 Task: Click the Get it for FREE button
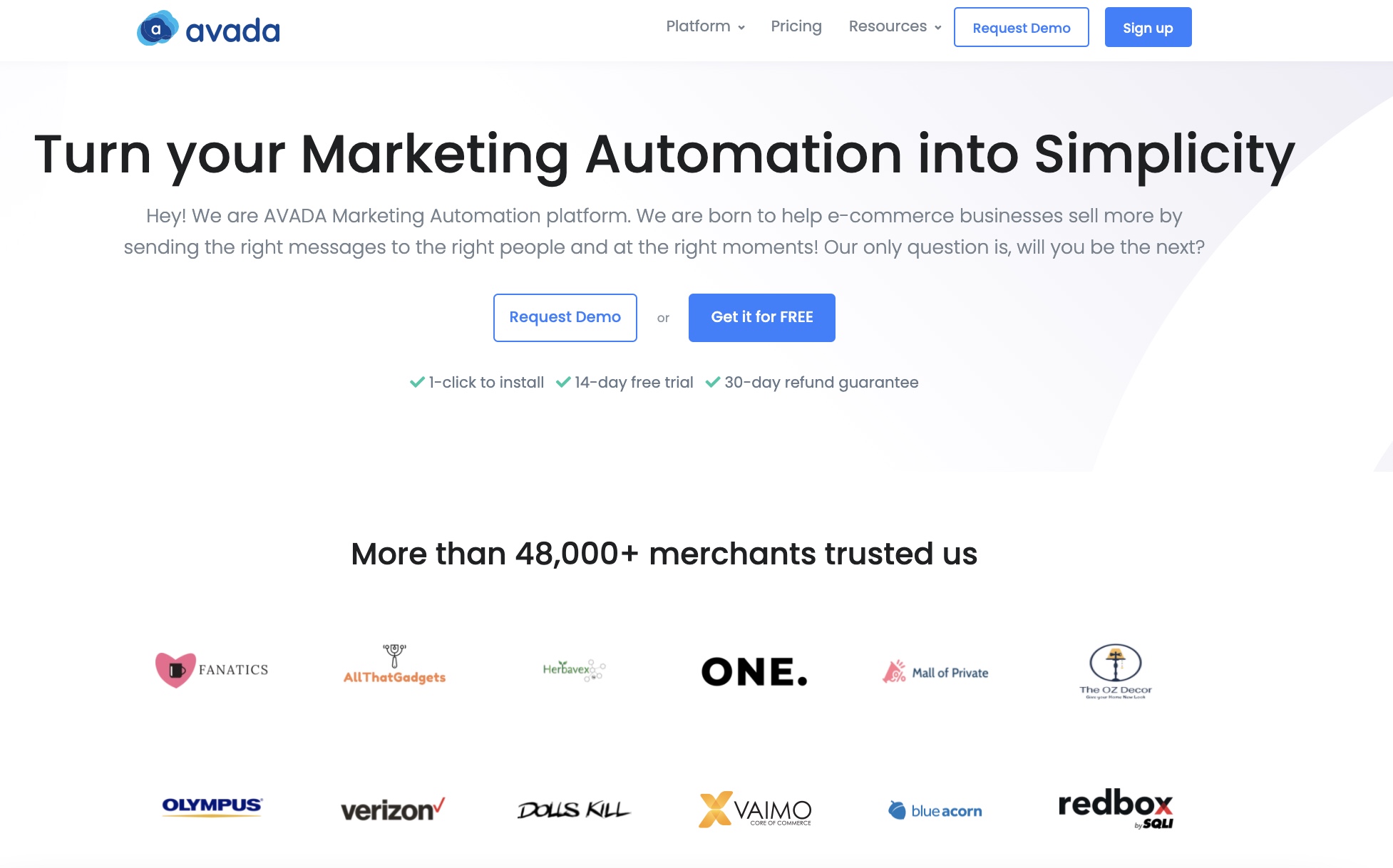click(761, 317)
